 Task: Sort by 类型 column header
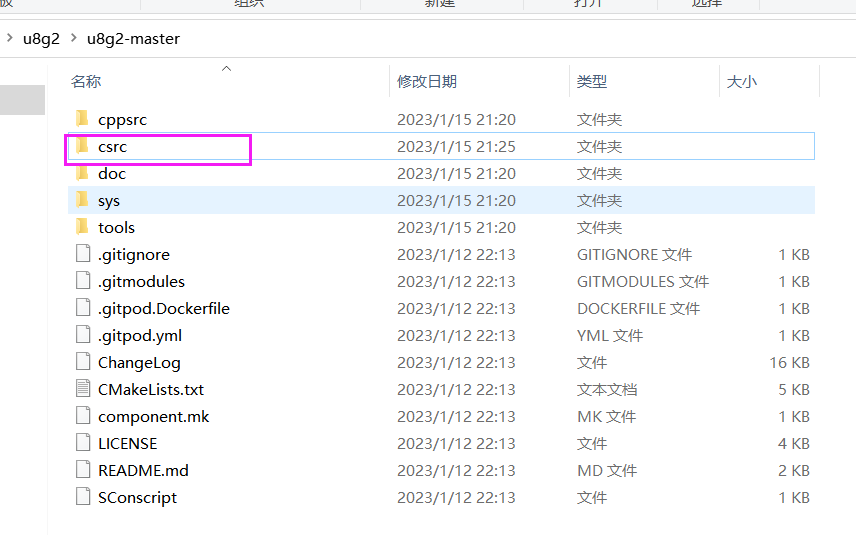592,81
